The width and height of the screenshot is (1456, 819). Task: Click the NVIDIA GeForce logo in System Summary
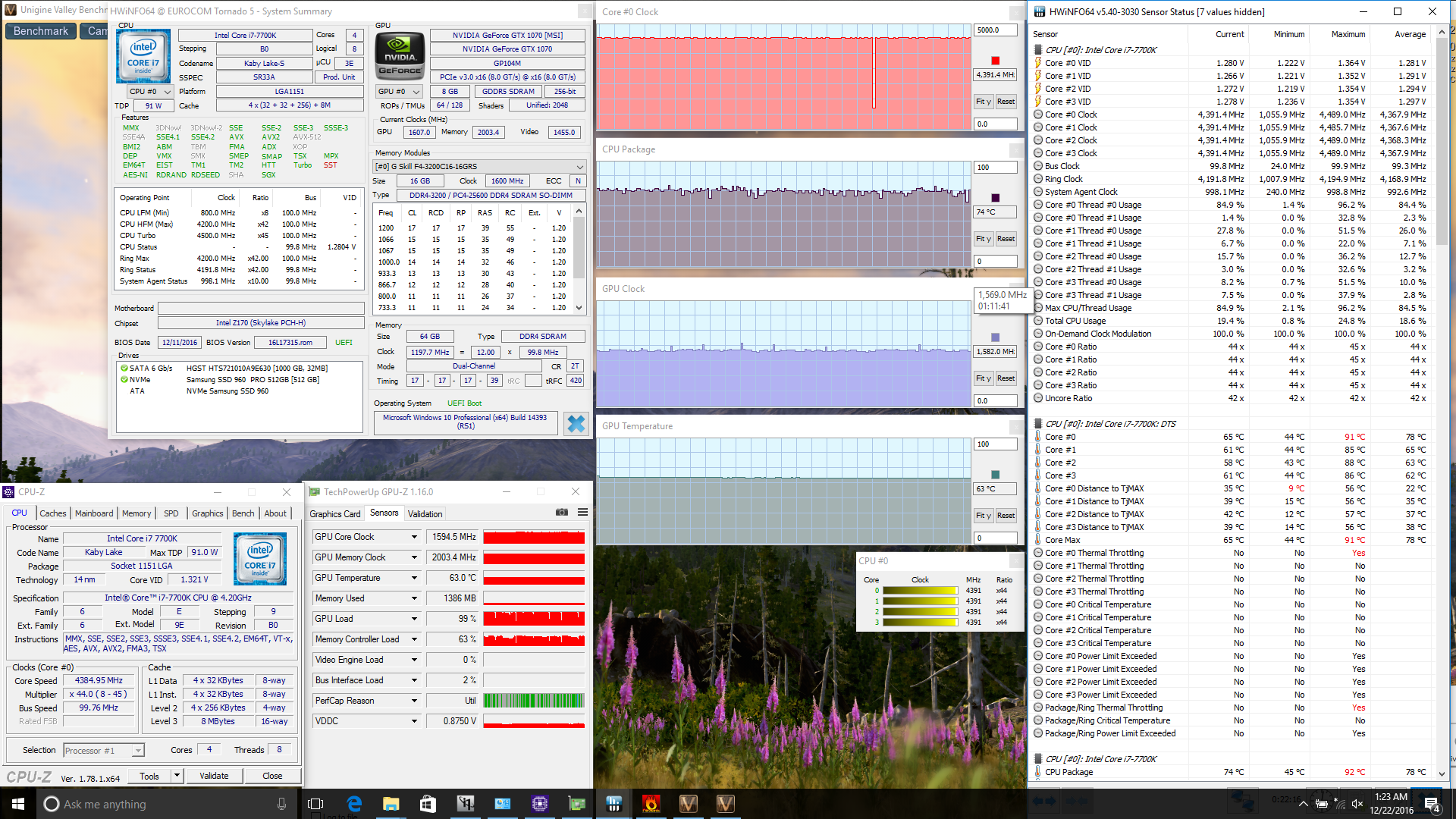[400, 56]
